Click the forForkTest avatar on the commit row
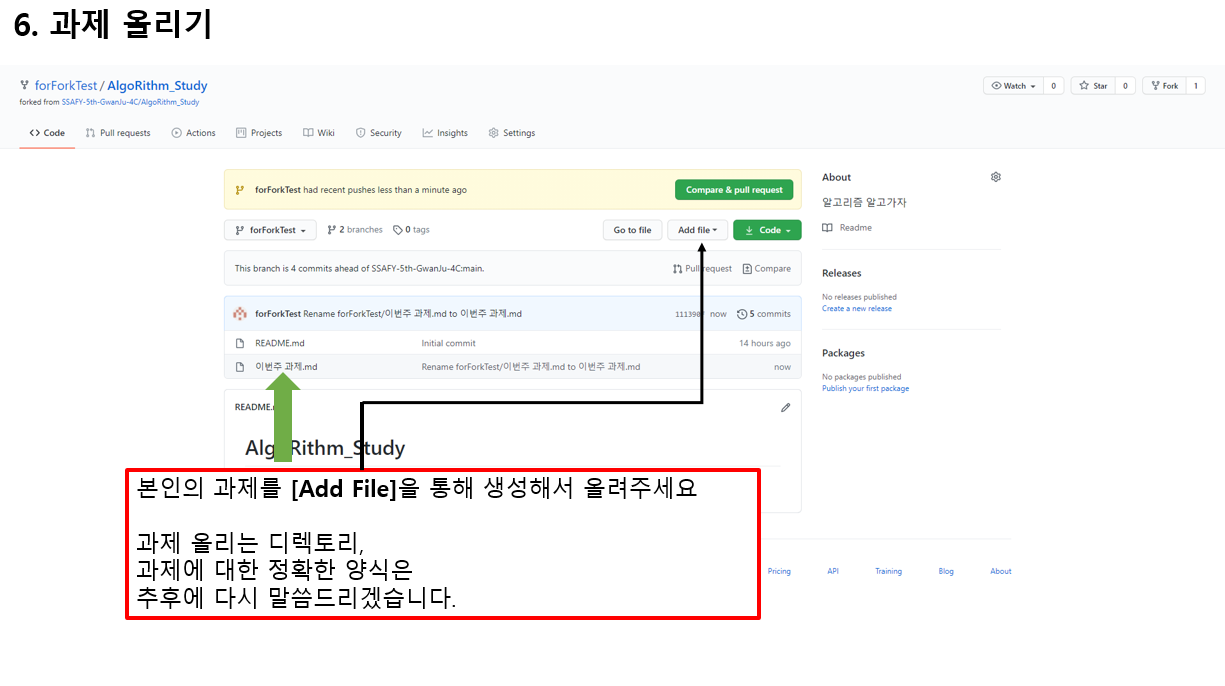Image resolution: width=1225 pixels, height=686 pixels. tap(240, 312)
